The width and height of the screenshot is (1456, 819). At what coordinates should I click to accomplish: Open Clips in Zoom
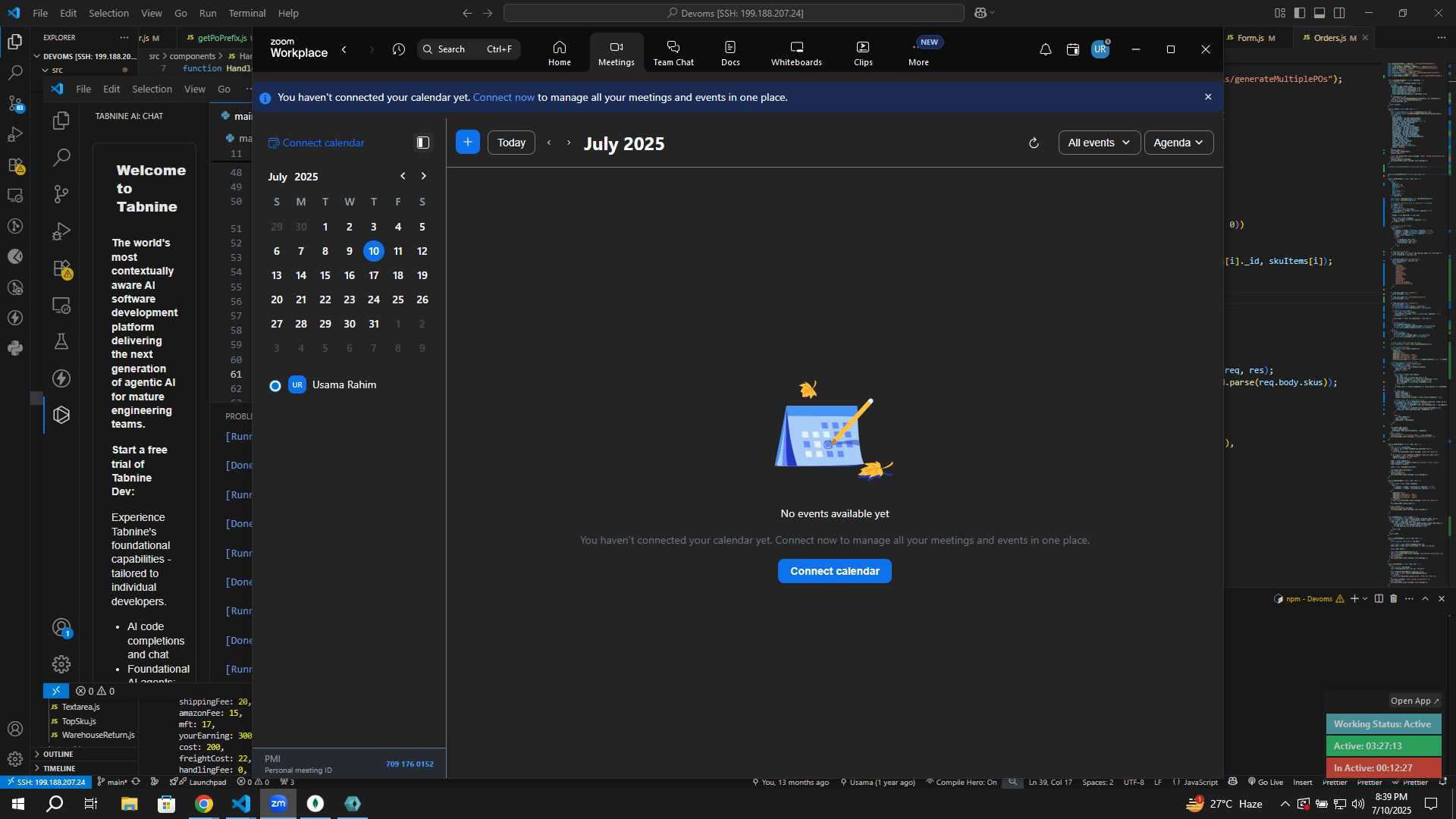click(863, 53)
